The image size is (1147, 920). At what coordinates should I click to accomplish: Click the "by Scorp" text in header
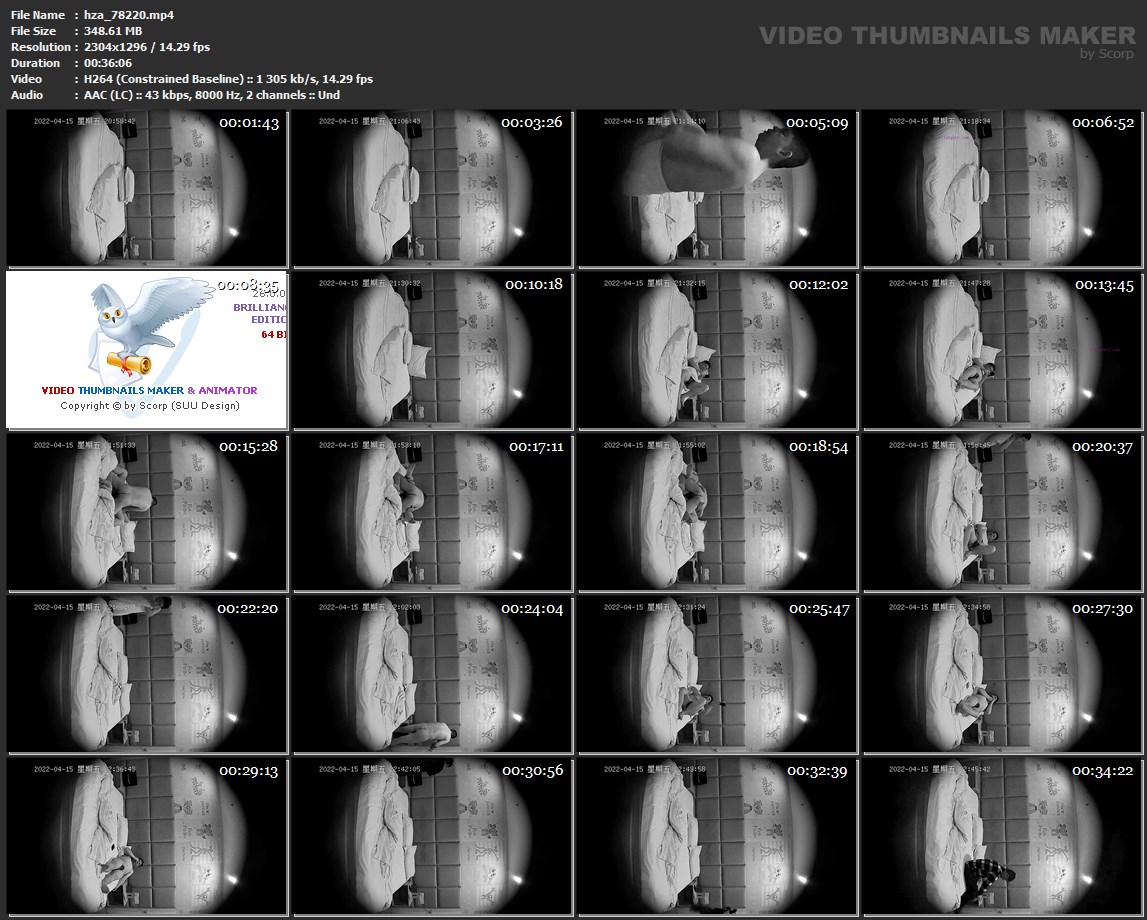[1107, 54]
